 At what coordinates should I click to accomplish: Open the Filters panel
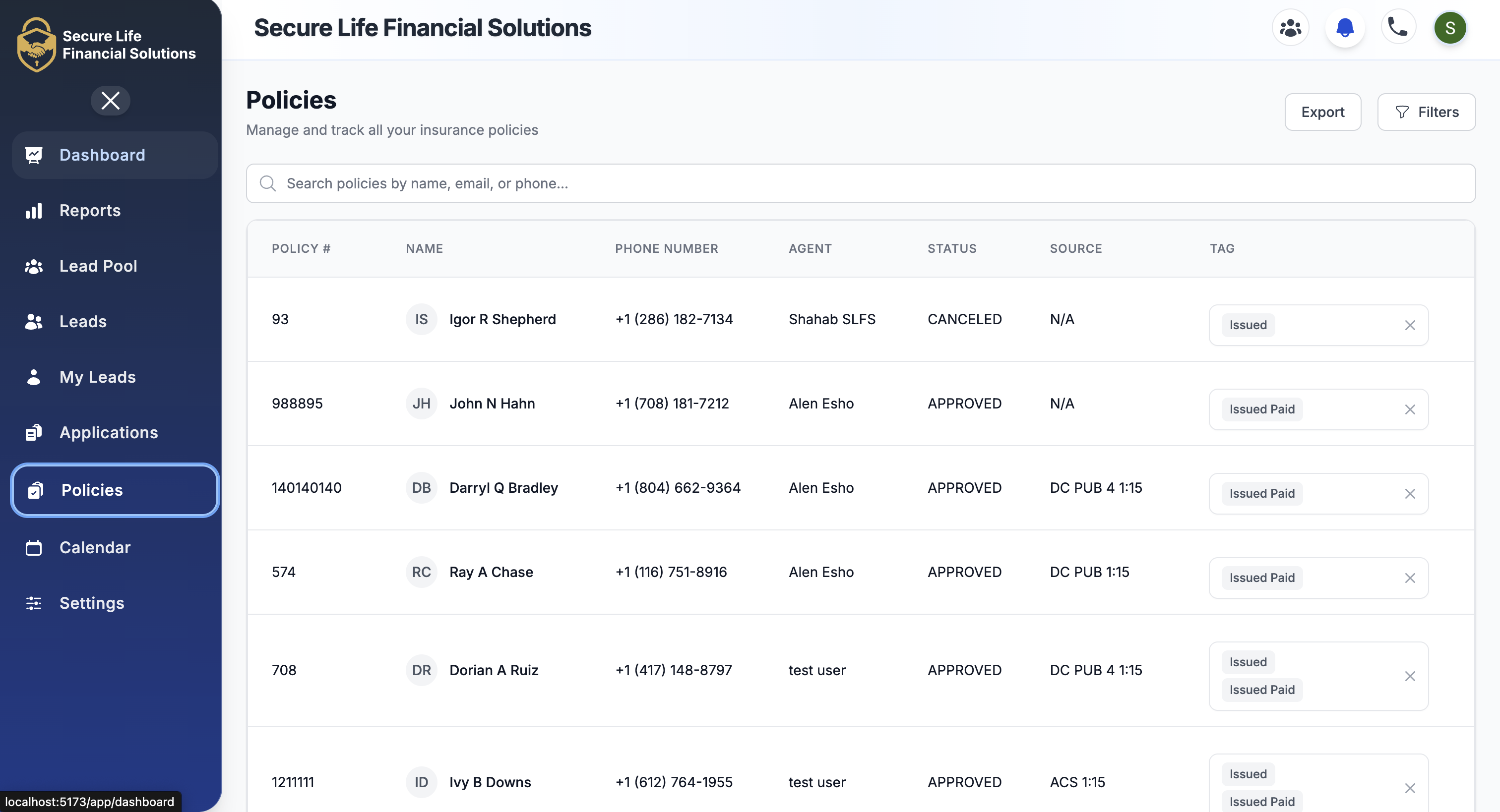pos(1426,112)
